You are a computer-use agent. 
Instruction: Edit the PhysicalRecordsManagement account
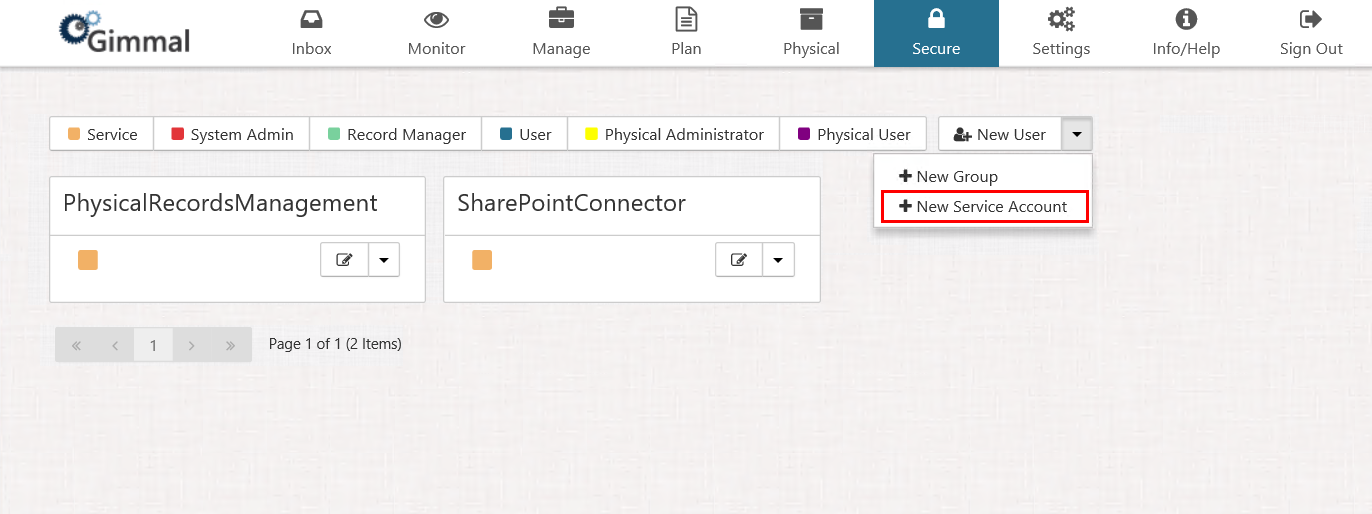click(x=345, y=259)
